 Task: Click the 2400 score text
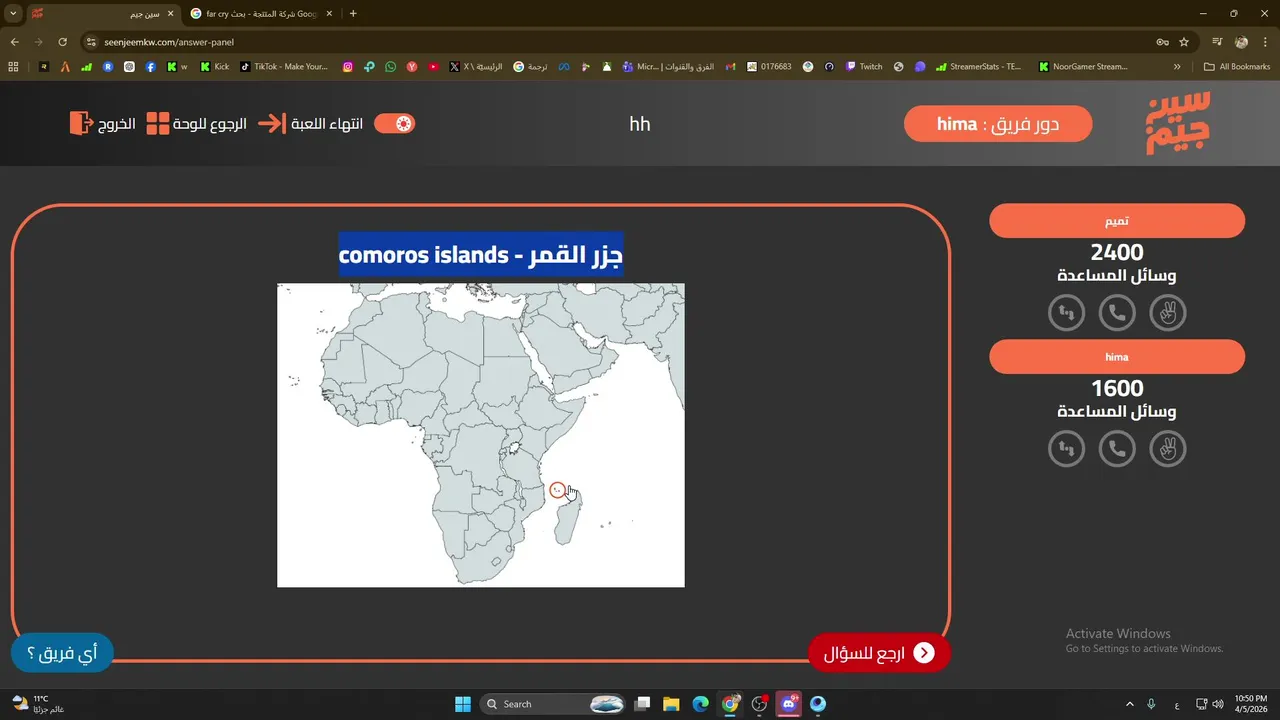(x=1117, y=253)
